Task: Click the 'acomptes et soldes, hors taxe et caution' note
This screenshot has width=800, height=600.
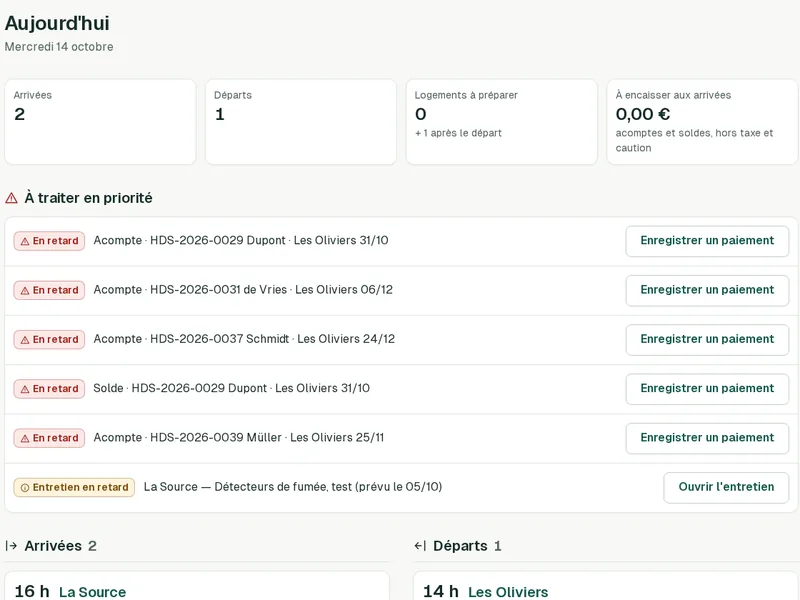Action: pyautogui.click(x=694, y=140)
